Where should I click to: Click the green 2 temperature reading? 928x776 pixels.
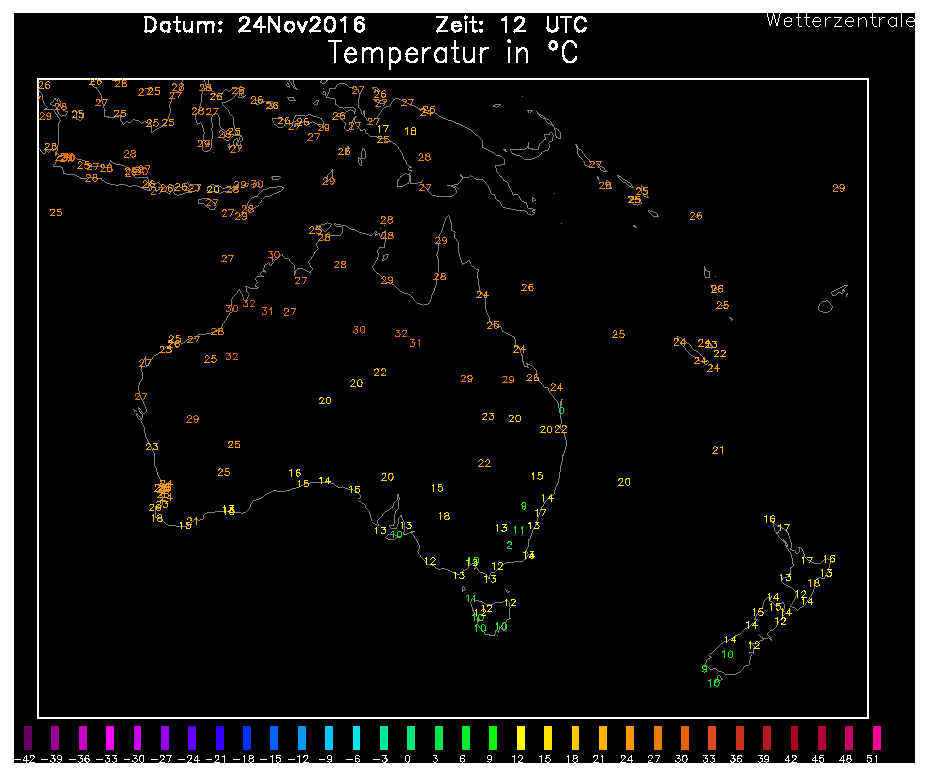click(x=510, y=545)
